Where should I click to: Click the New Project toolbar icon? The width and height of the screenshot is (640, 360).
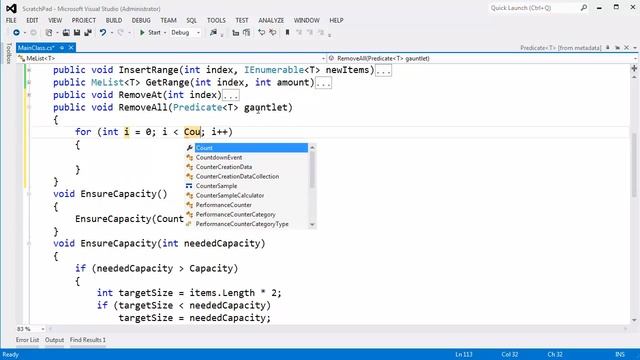coord(49,33)
